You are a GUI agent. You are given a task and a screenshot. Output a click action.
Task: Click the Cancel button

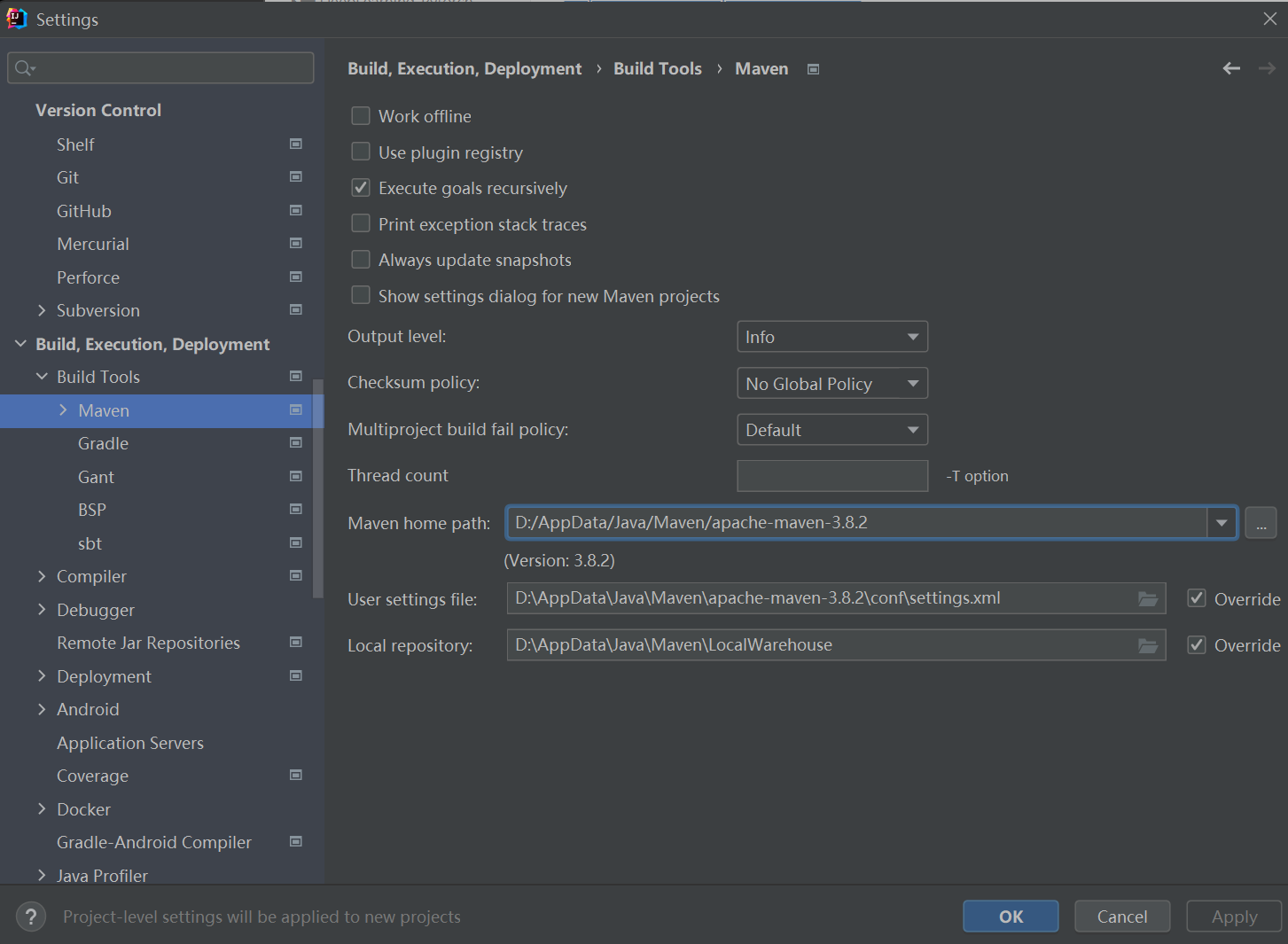(1121, 917)
